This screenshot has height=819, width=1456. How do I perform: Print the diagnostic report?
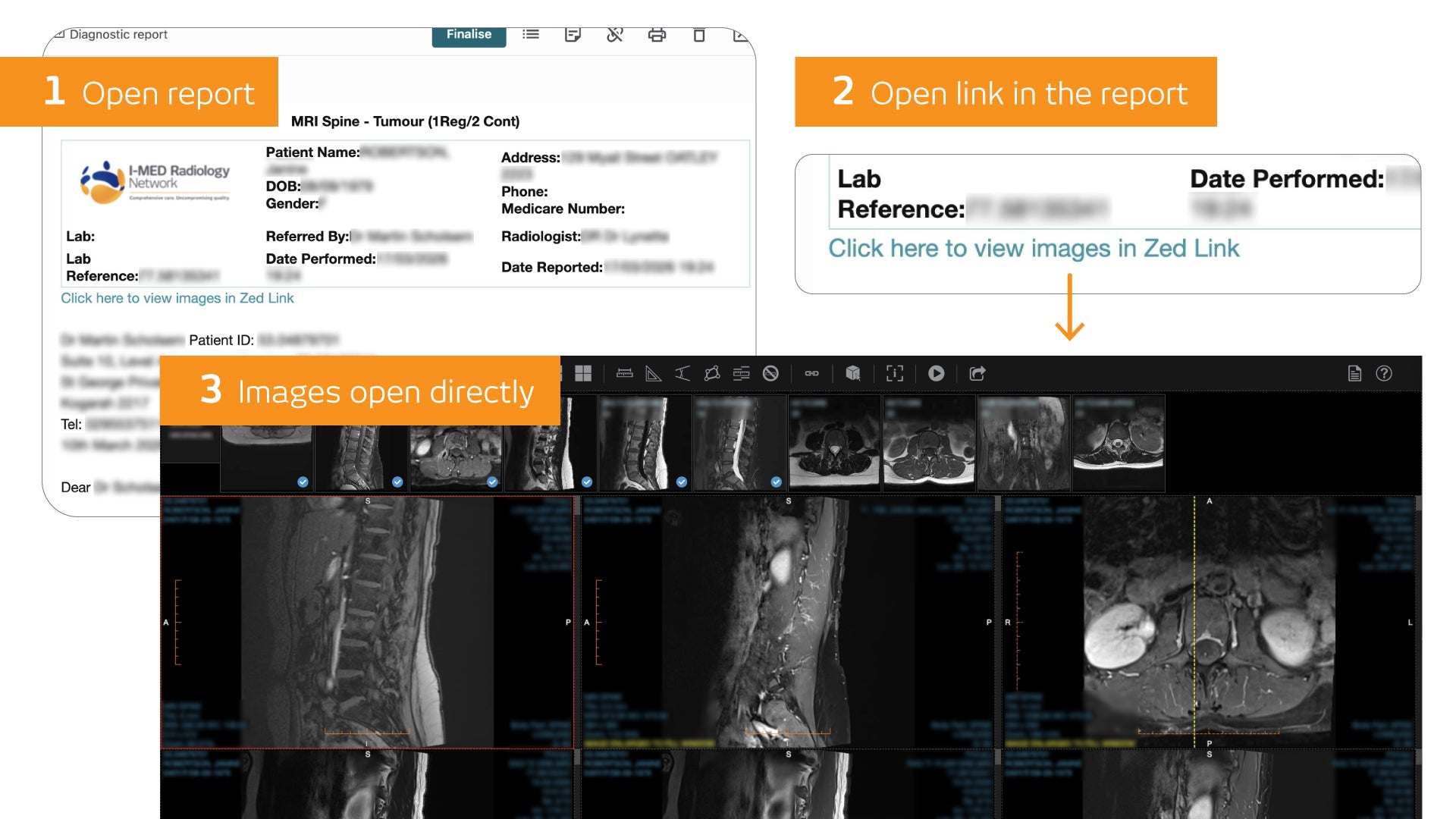657,35
